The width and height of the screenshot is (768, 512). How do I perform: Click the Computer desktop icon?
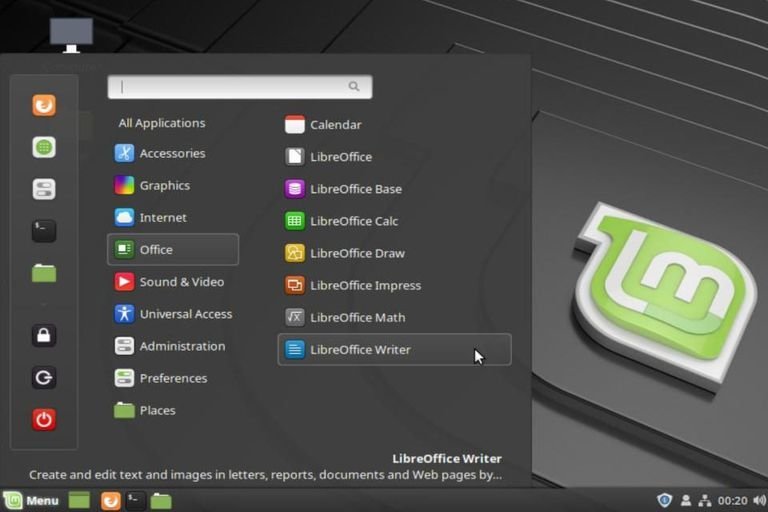(71, 35)
